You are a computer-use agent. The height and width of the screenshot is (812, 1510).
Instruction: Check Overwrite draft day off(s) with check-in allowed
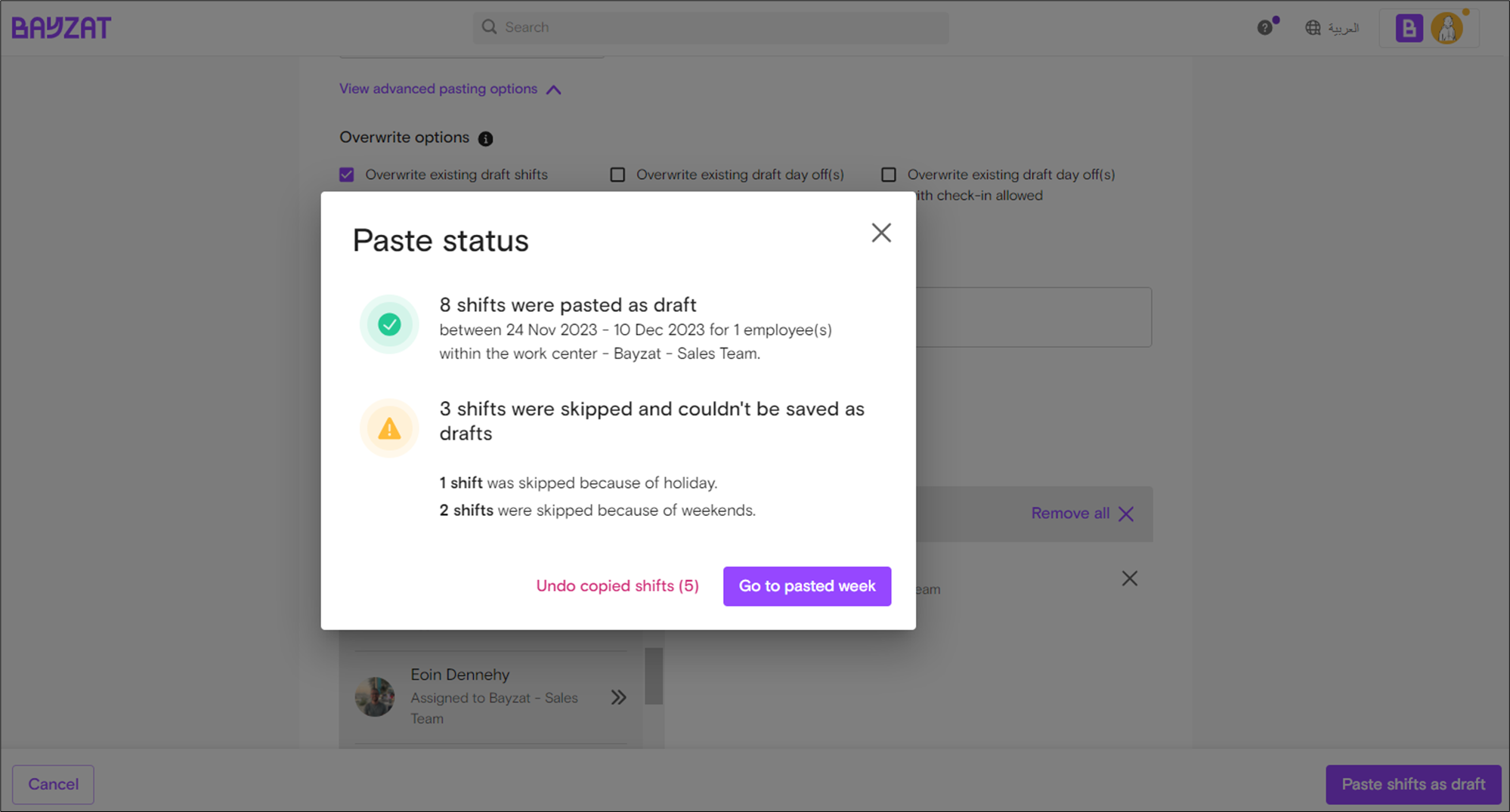click(x=889, y=174)
